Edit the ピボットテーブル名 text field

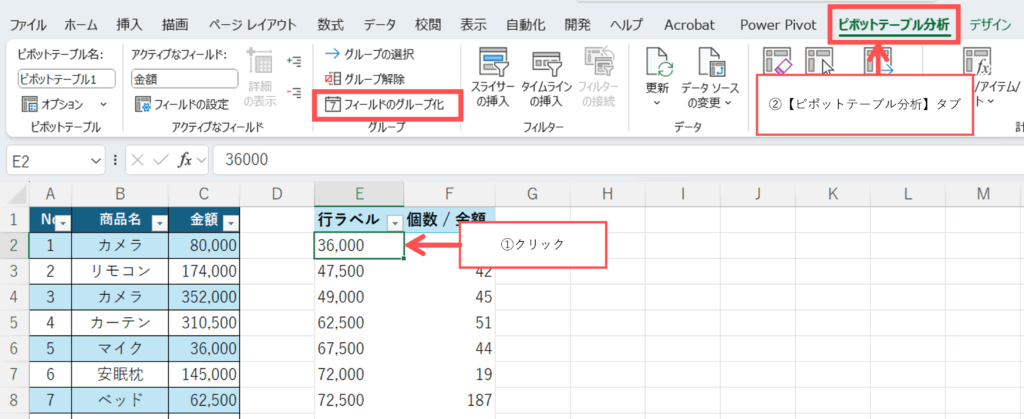coord(66,78)
